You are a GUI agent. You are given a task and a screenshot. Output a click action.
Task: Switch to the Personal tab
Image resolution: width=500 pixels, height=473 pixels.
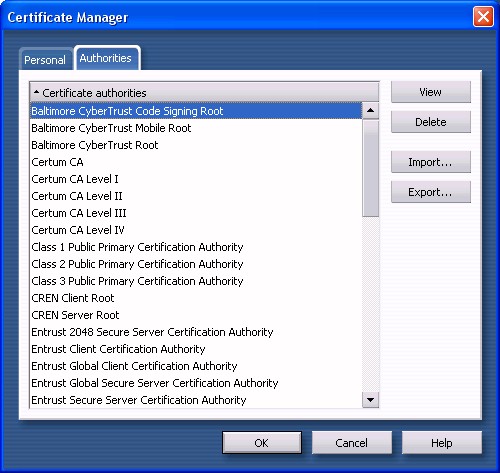click(x=45, y=60)
